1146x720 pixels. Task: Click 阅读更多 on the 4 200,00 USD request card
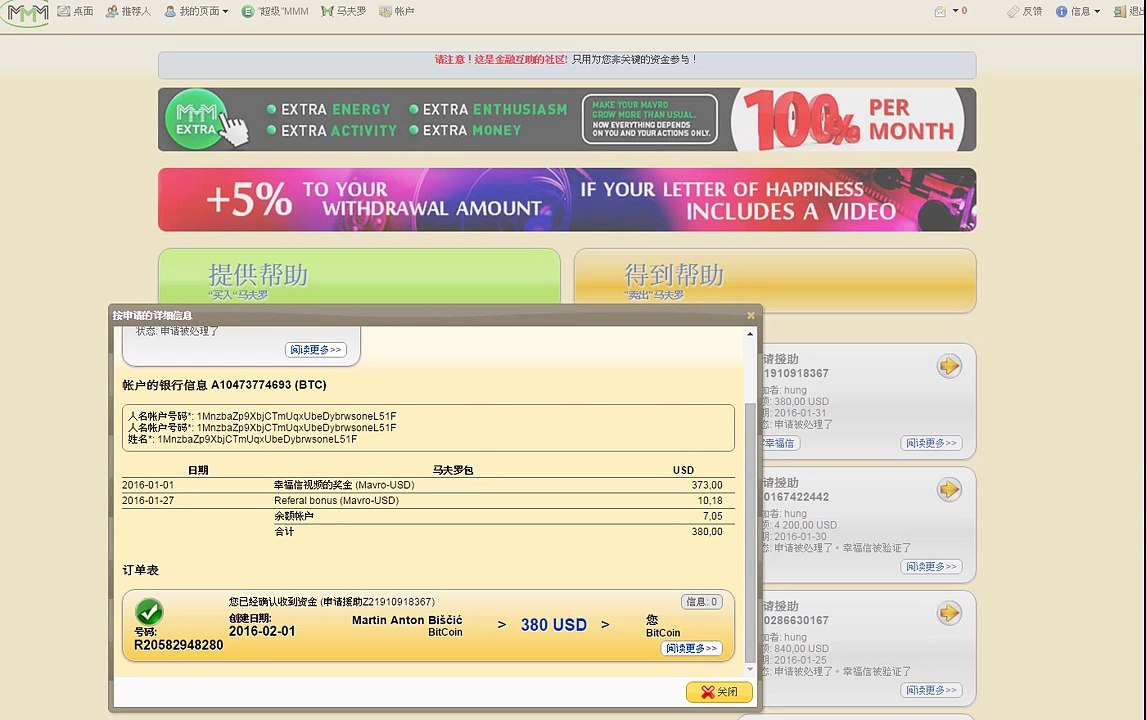coord(931,566)
